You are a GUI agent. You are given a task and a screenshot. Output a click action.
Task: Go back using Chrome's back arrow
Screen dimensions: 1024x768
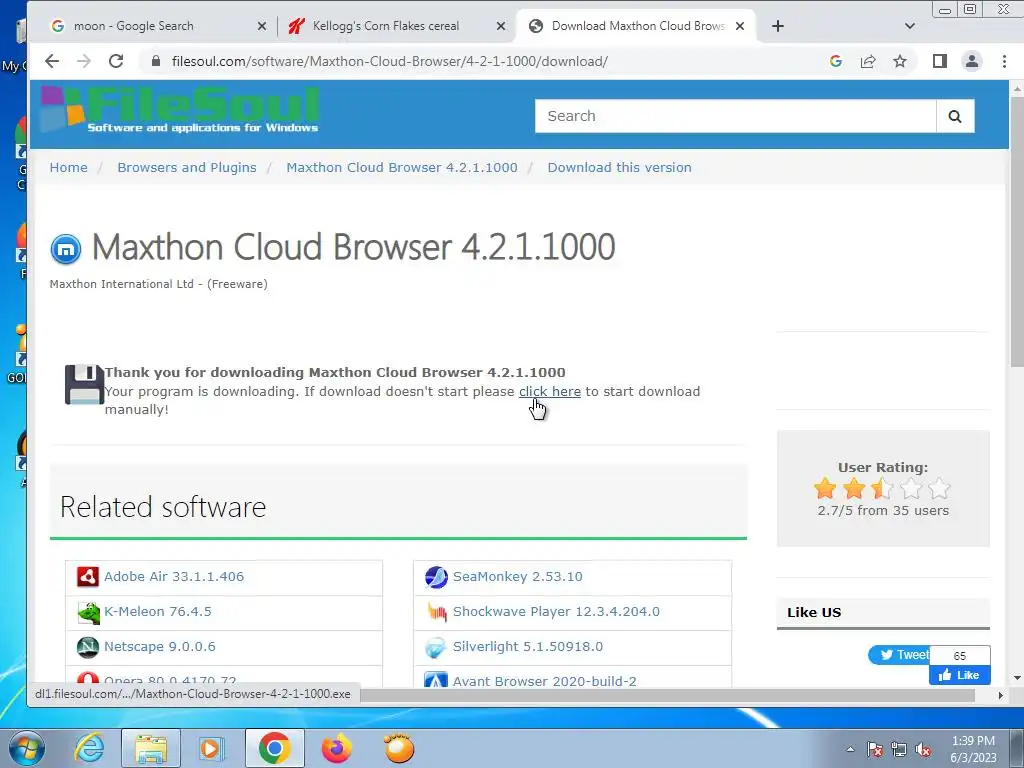[52, 61]
